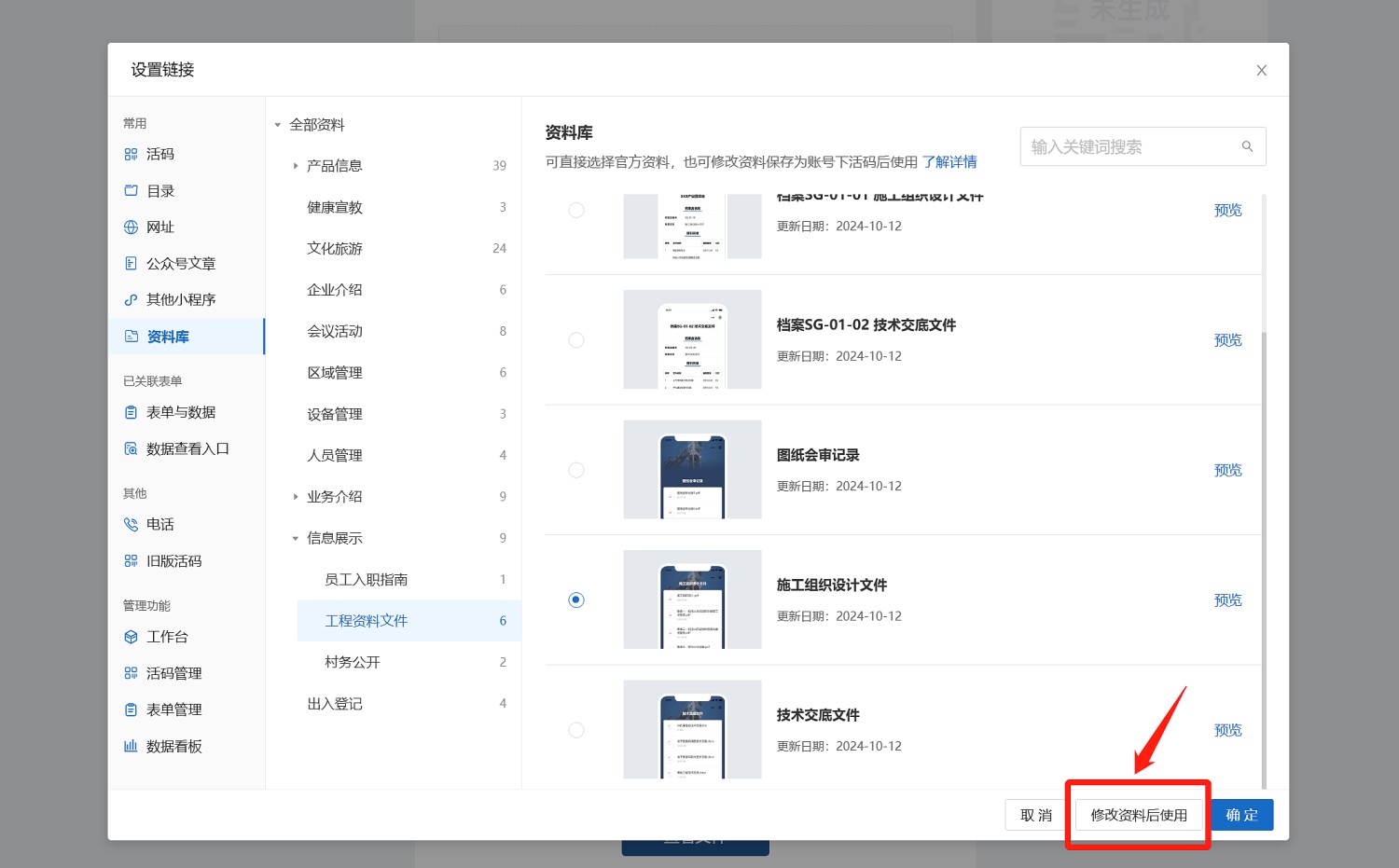This screenshot has width=1399, height=868.
Task: Collapse the 信息展示 category arrow
Action: coord(296,539)
